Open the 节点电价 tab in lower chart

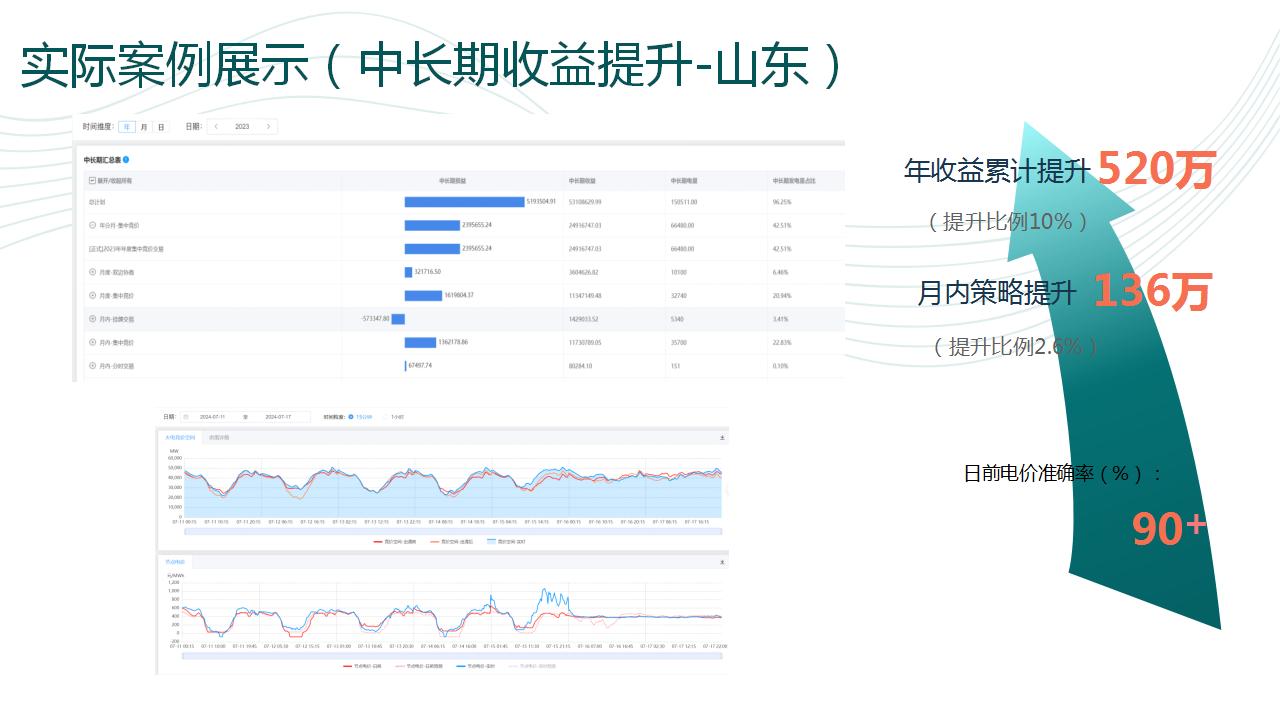174,563
